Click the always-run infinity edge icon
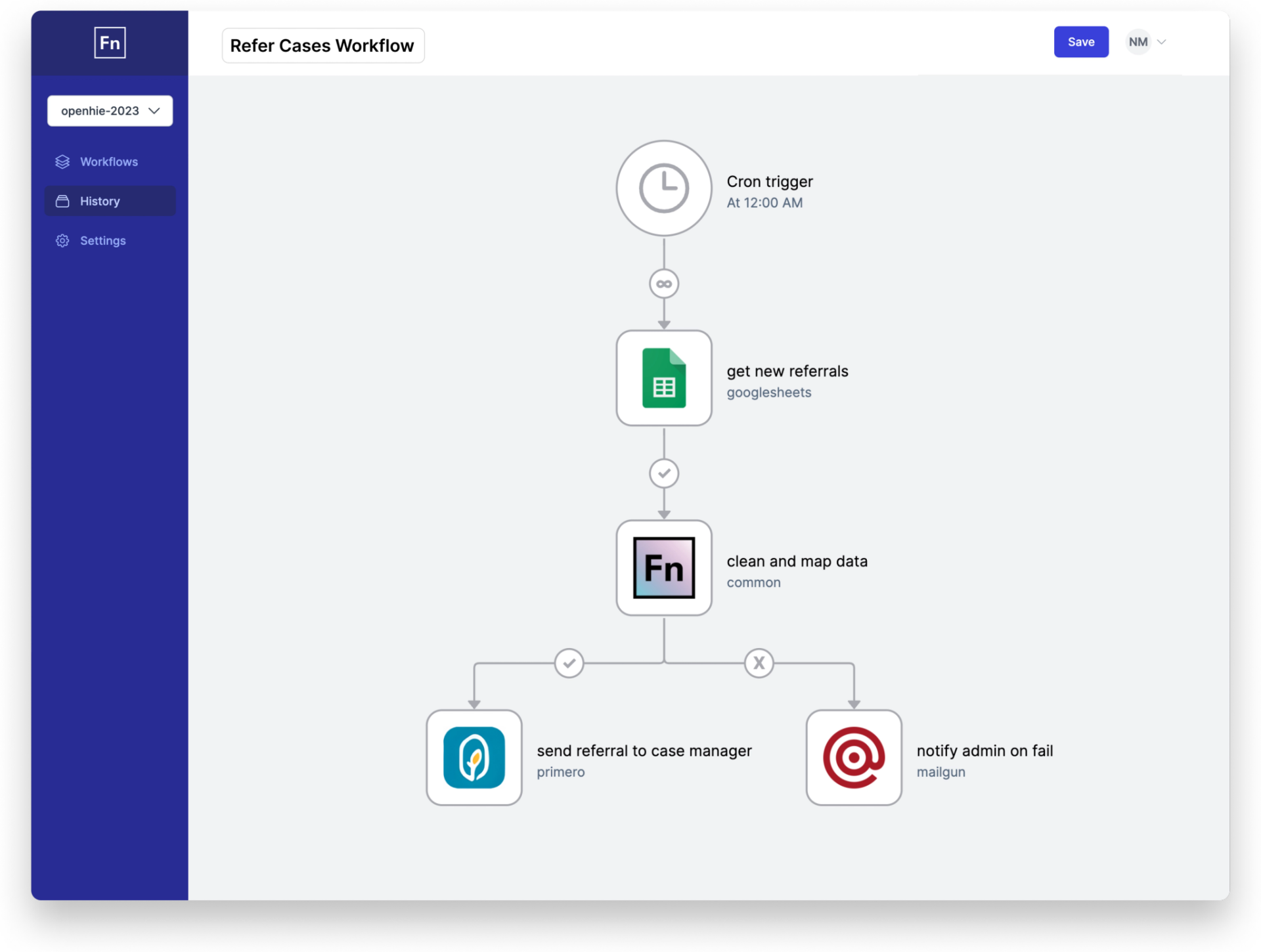Viewport: 1261px width, 952px height. pyautogui.click(x=663, y=284)
